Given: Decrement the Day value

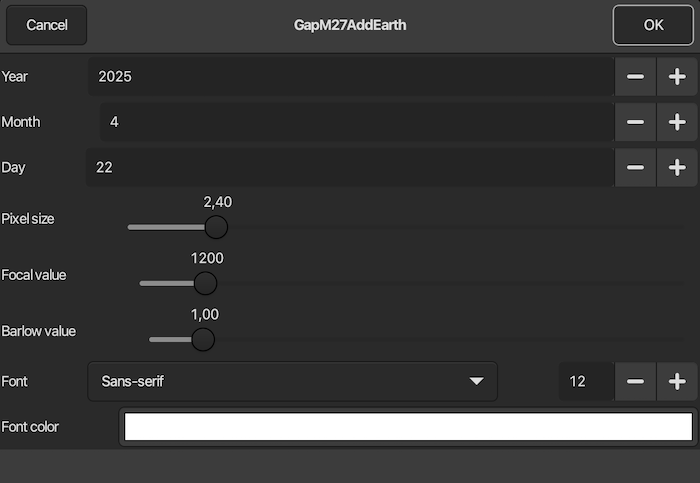Looking at the screenshot, I should 635,167.
